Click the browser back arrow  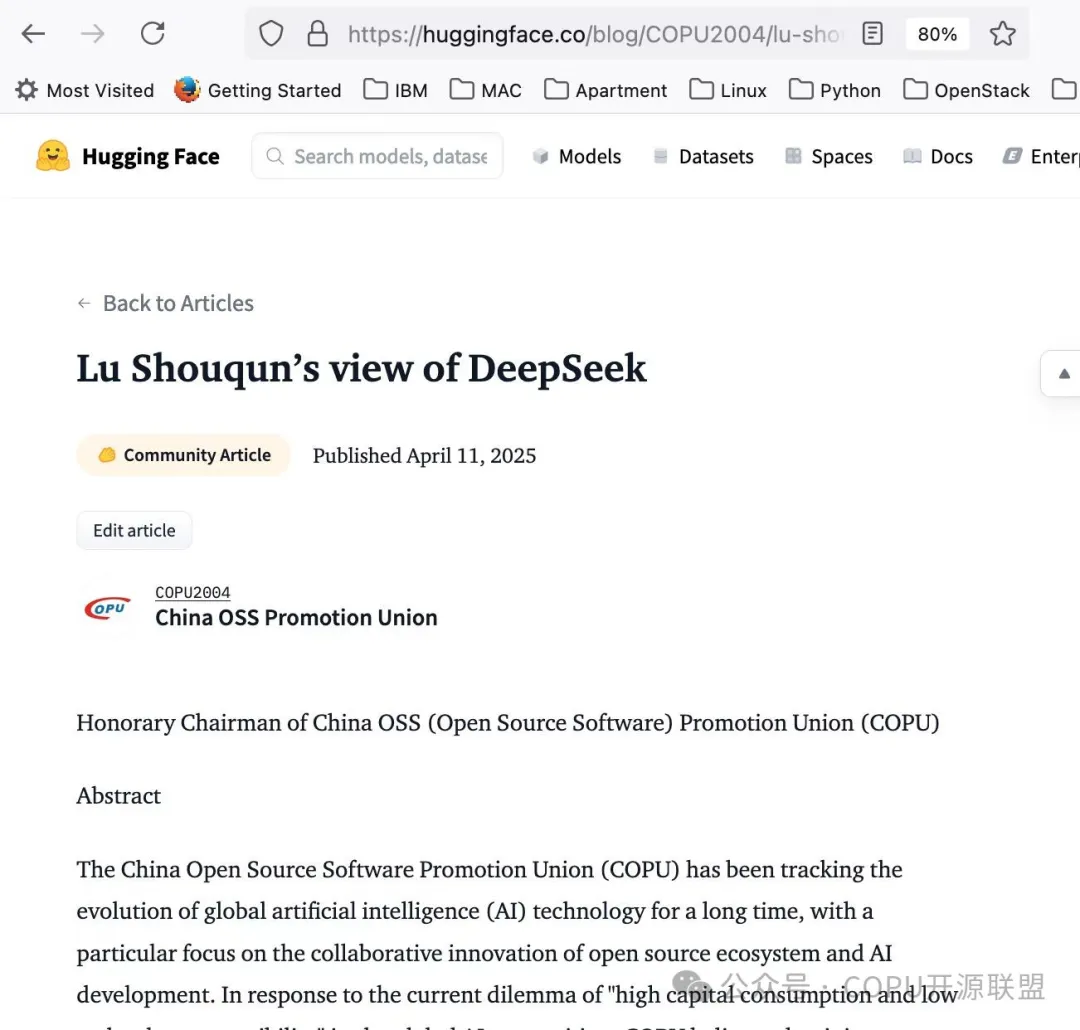coord(33,34)
